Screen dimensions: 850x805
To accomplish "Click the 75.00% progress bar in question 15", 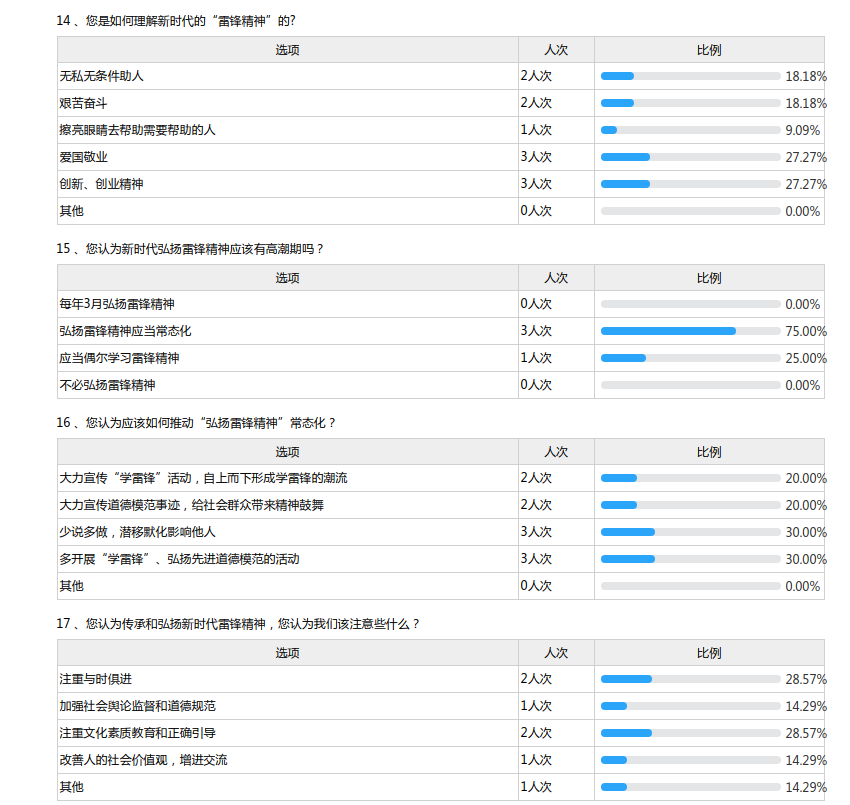I will pos(690,331).
